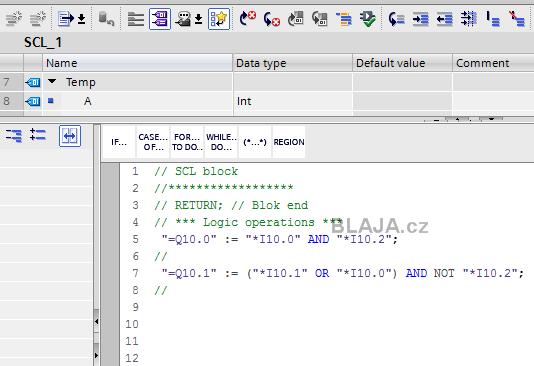Insert a CASE... OF... template
The height and width of the screenshot is (366, 534).
click(153, 142)
